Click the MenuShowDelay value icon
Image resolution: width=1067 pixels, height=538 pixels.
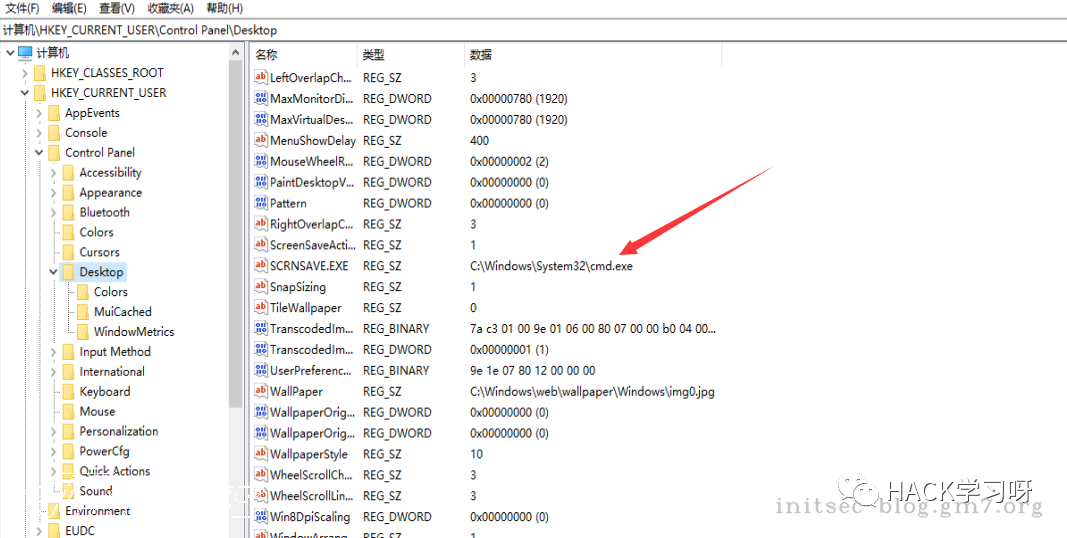[261, 141]
